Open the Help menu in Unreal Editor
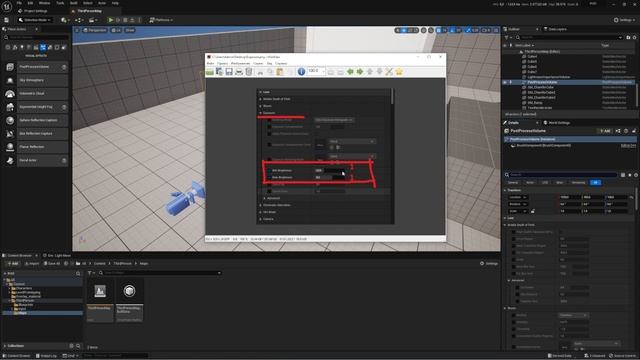Image resolution: width=640 pixels, height=360 pixels. tap(115, 3)
